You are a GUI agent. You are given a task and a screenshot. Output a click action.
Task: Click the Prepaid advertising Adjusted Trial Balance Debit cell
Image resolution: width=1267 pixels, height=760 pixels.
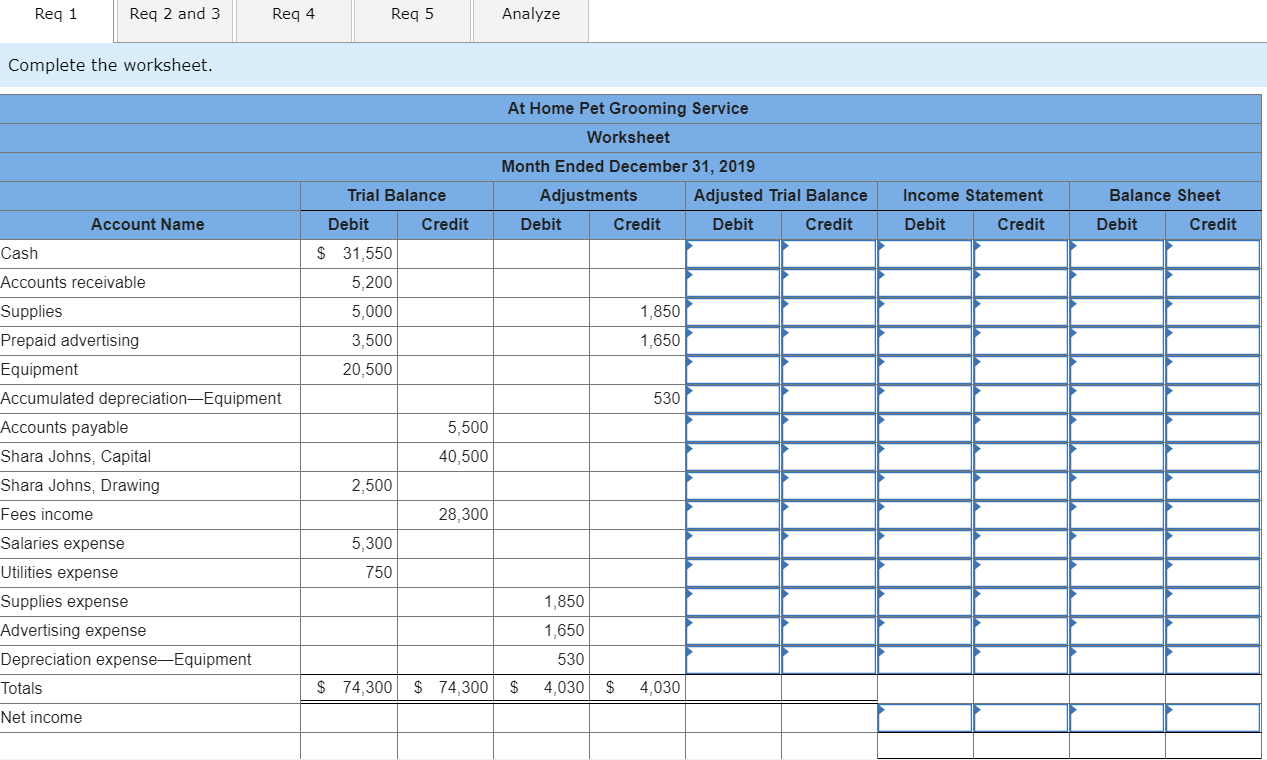coord(732,340)
